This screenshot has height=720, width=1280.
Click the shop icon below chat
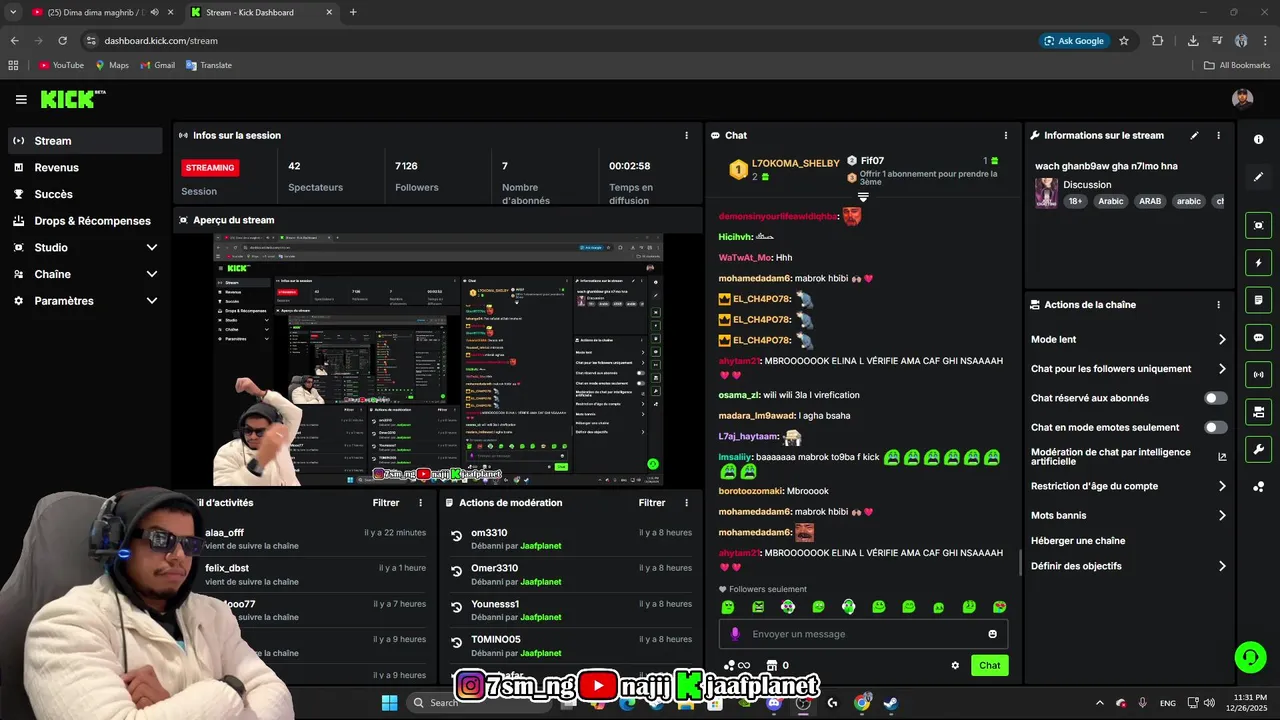771,665
